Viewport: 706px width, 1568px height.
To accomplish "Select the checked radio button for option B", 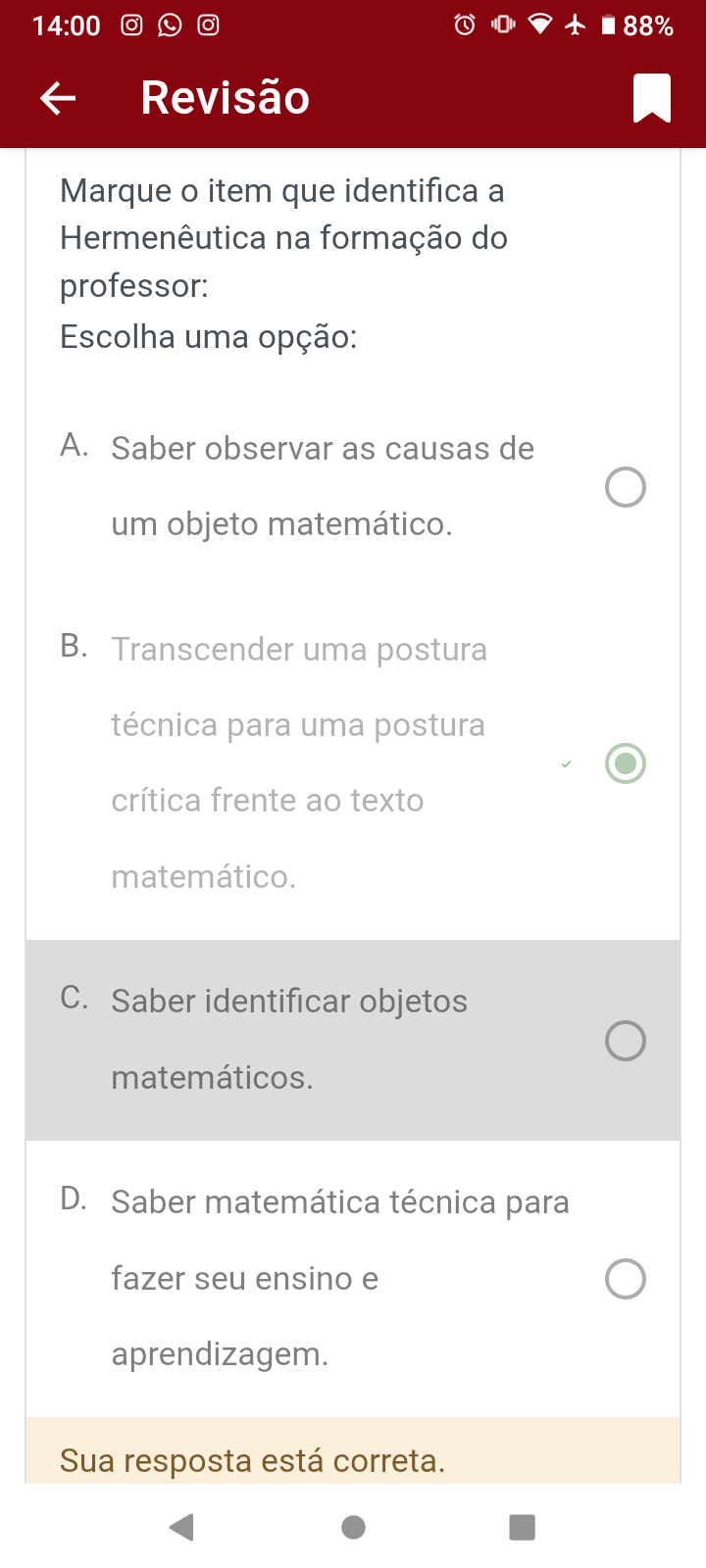I will pos(626,763).
